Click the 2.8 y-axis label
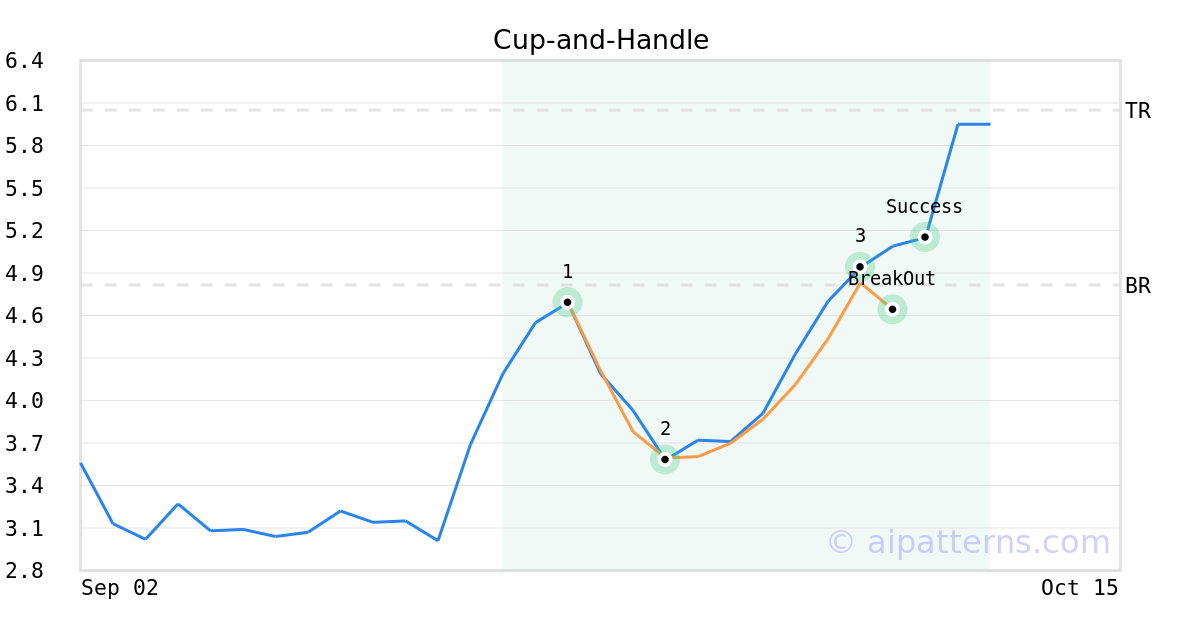 (24, 571)
